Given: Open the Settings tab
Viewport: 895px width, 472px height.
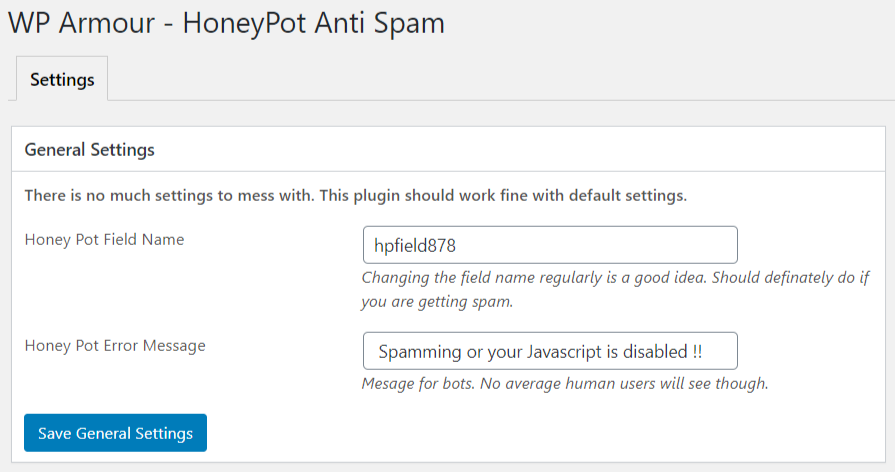Looking at the screenshot, I should [62, 80].
